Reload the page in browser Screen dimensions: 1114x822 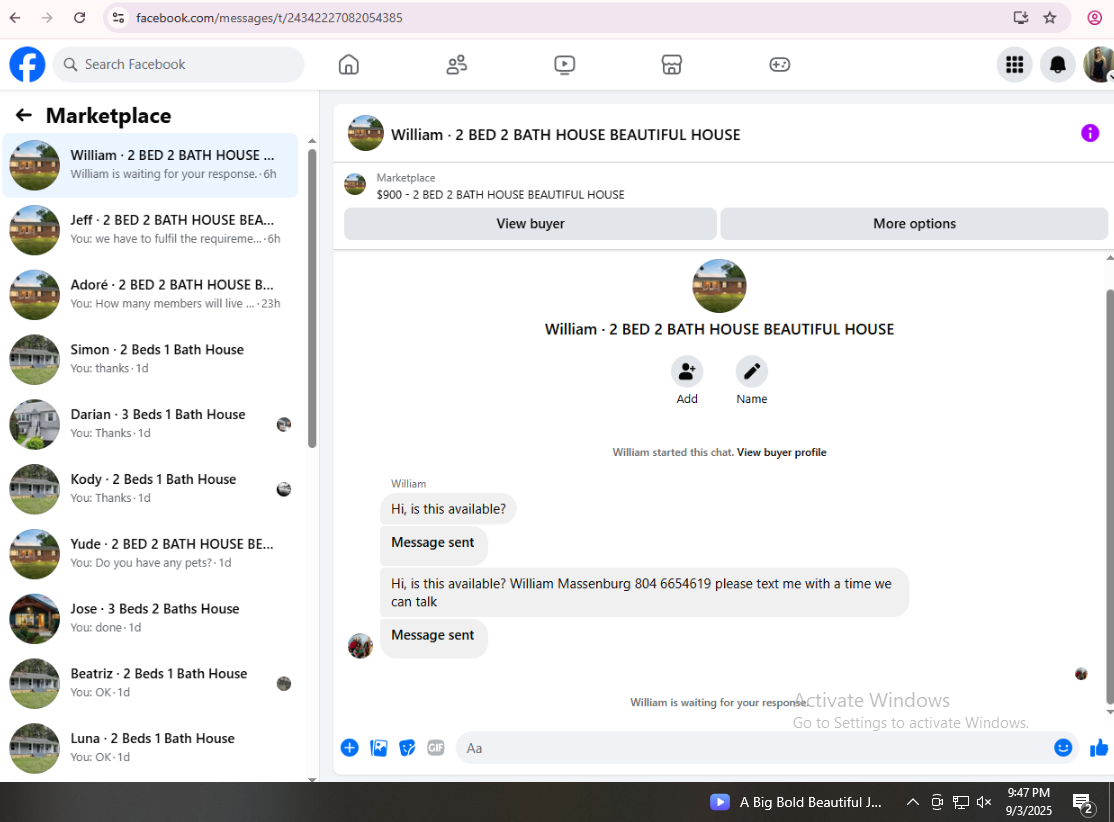pos(80,18)
